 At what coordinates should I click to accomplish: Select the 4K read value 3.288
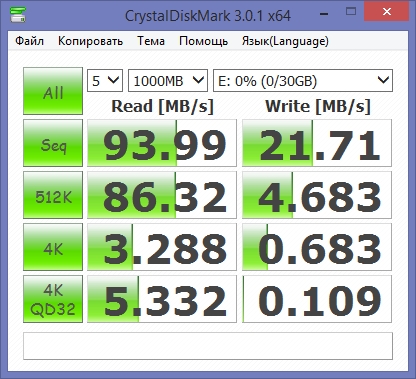coord(162,247)
